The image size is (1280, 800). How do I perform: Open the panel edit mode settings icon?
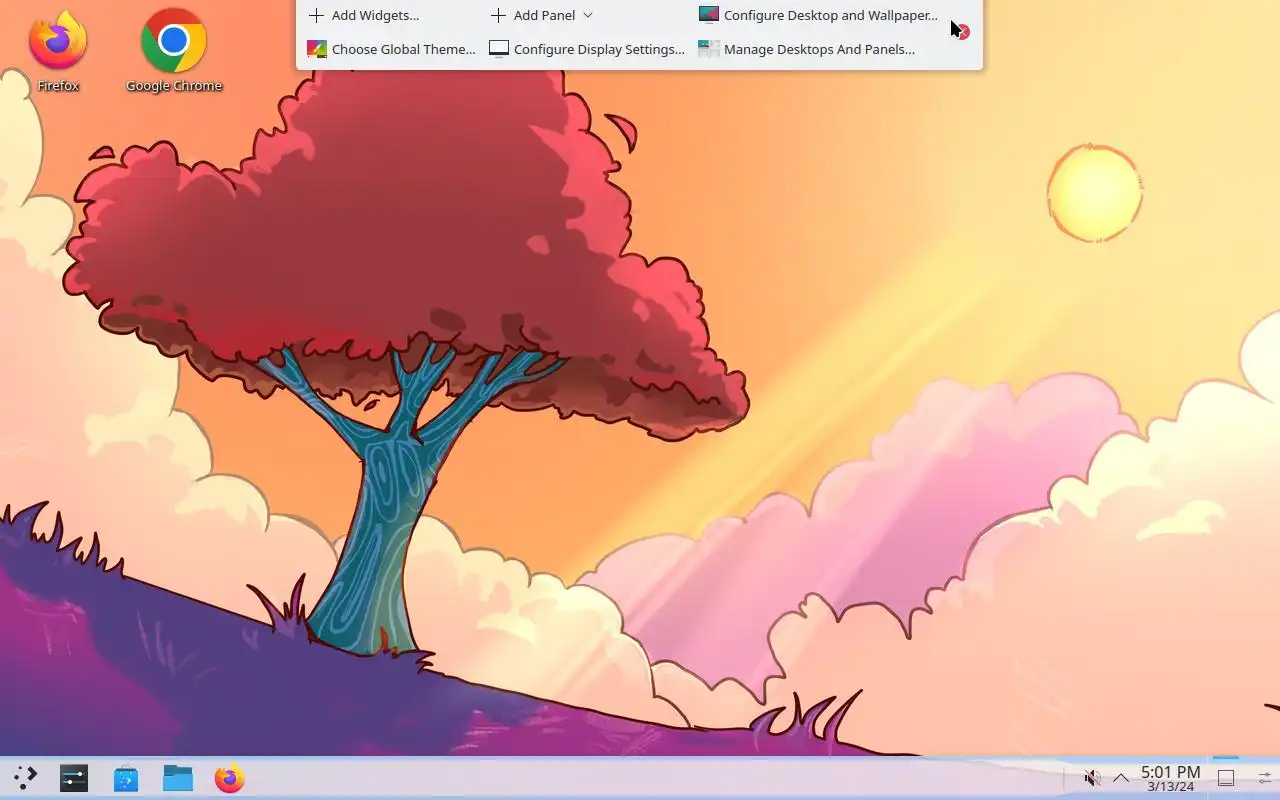(x=1265, y=778)
